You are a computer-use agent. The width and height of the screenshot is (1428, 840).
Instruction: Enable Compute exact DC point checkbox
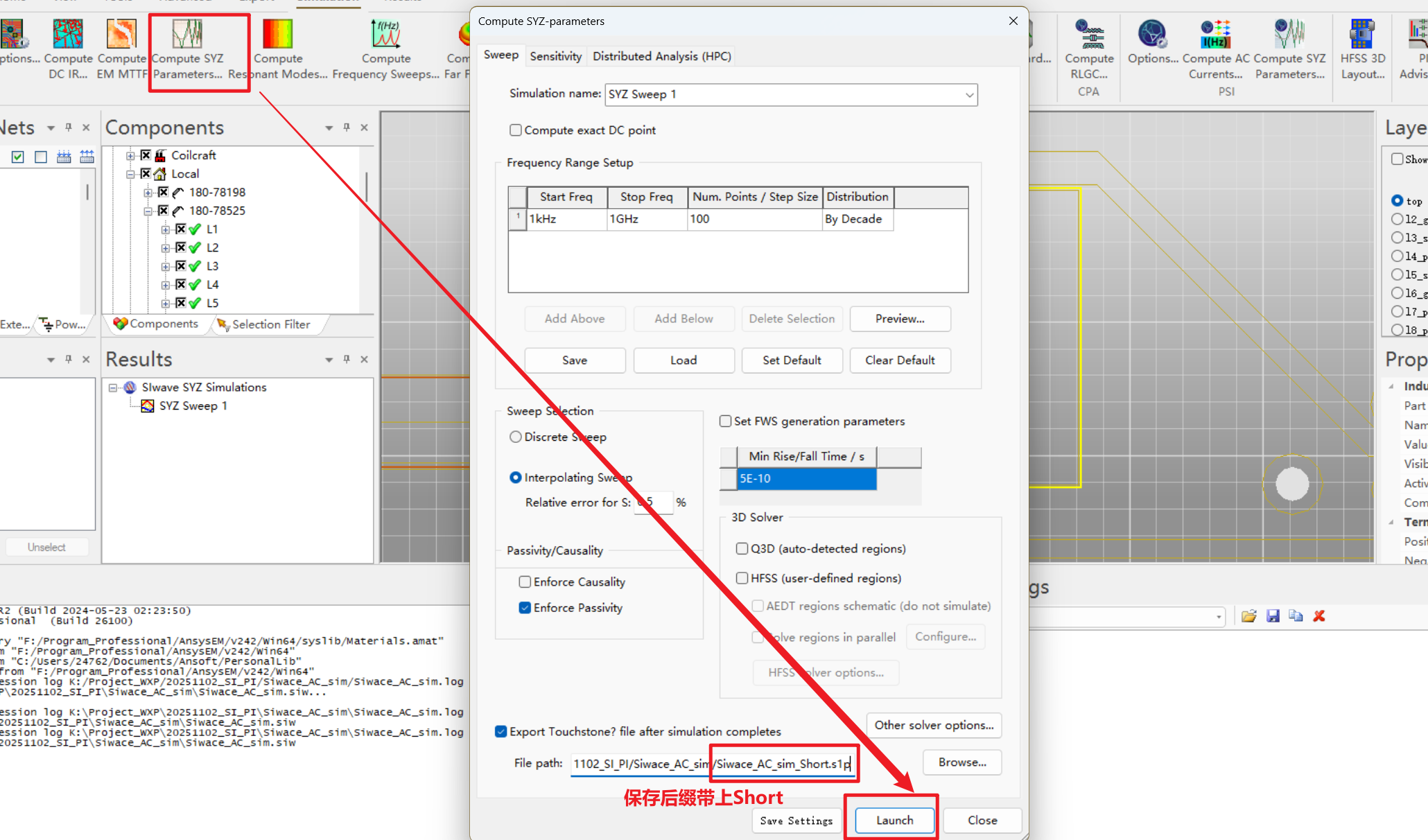pyautogui.click(x=516, y=130)
